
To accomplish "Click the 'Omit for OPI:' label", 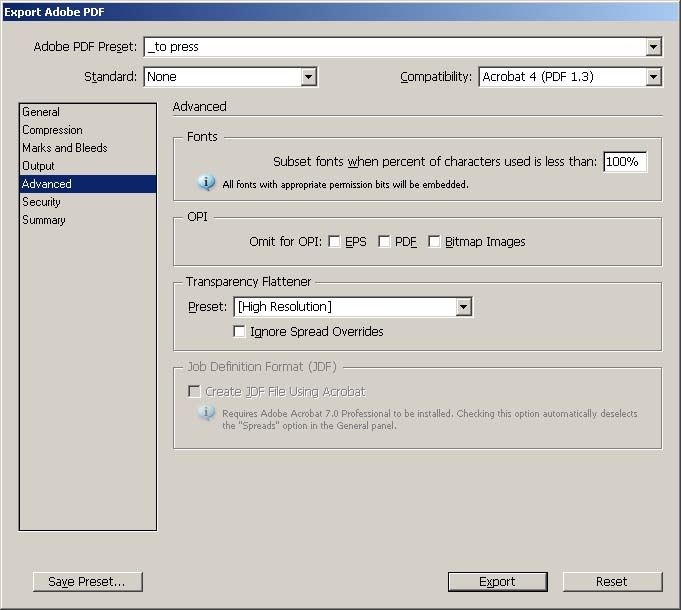I will 285,241.
